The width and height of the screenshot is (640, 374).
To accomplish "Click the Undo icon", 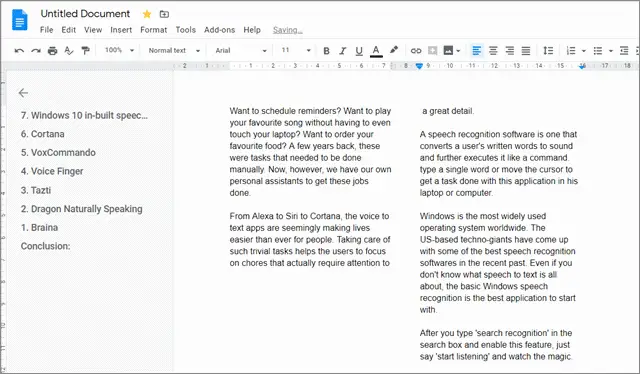I will point(19,51).
